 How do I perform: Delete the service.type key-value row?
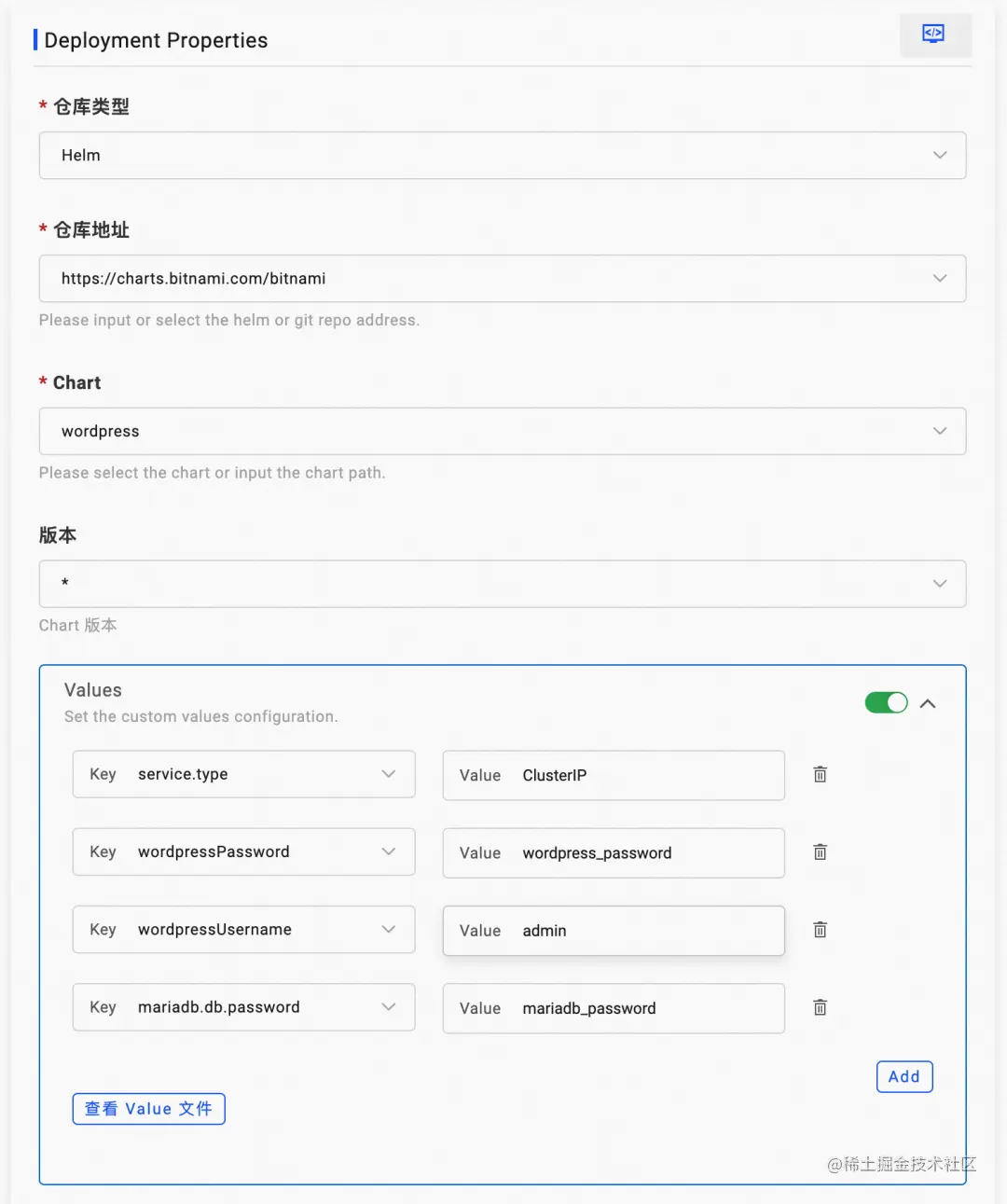pyautogui.click(x=820, y=774)
